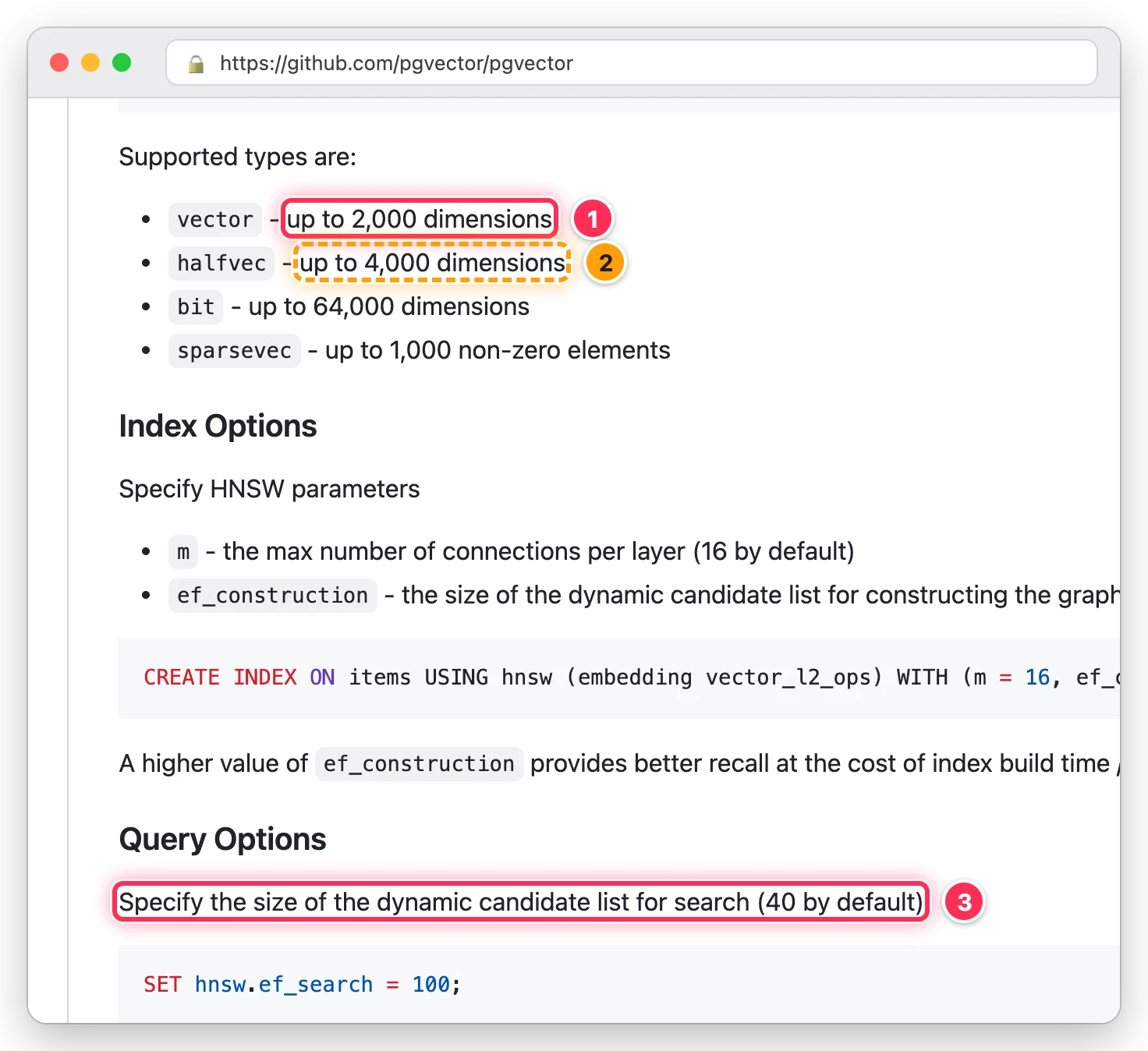Click 'Specify the size of the dynamic candidate list for search' text
This screenshot has width=1148, height=1051.
(434, 902)
